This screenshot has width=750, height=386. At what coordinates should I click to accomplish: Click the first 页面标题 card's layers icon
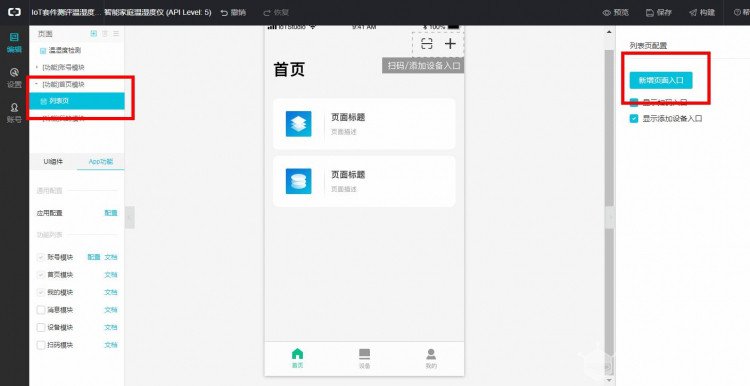pos(298,124)
